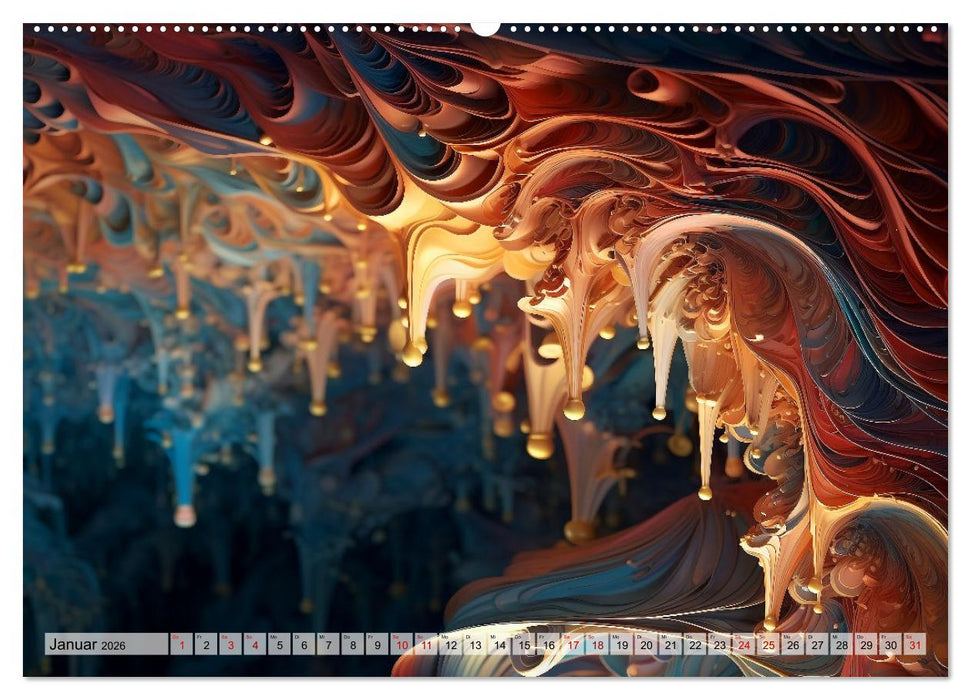The height and width of the screenshot is (700, 971).
Task: Select day 27 on the strip
Action: coord(817,645)
